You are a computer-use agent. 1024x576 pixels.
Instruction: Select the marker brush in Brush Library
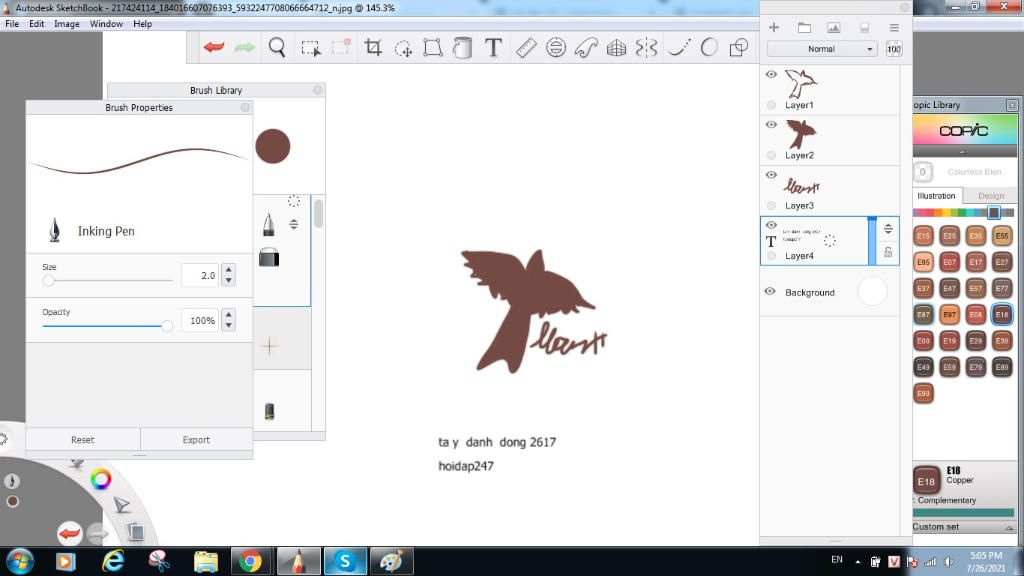pos(268,257)
